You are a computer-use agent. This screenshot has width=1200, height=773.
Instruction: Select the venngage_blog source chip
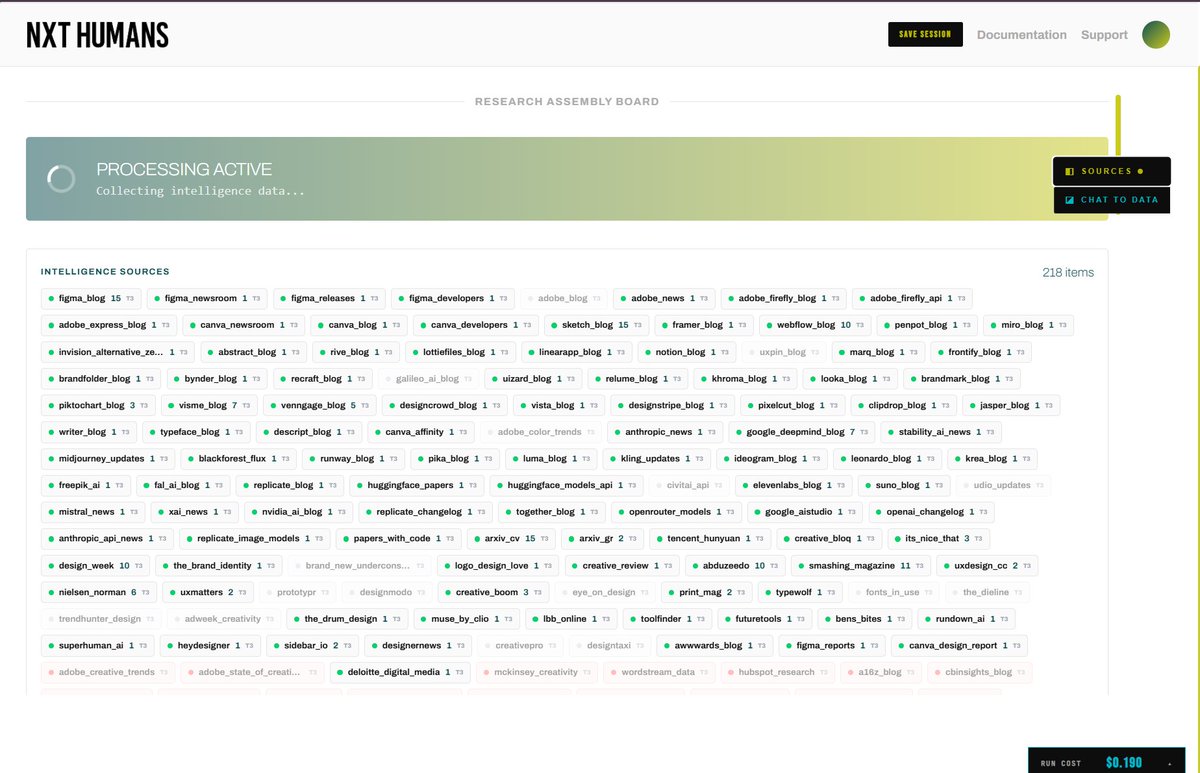point(321,405)
